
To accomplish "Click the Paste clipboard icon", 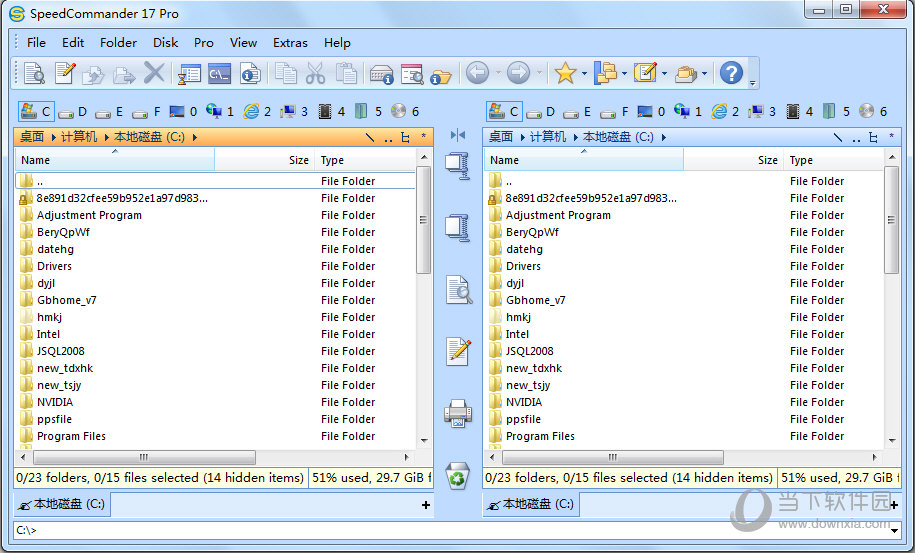I will 346,74.
